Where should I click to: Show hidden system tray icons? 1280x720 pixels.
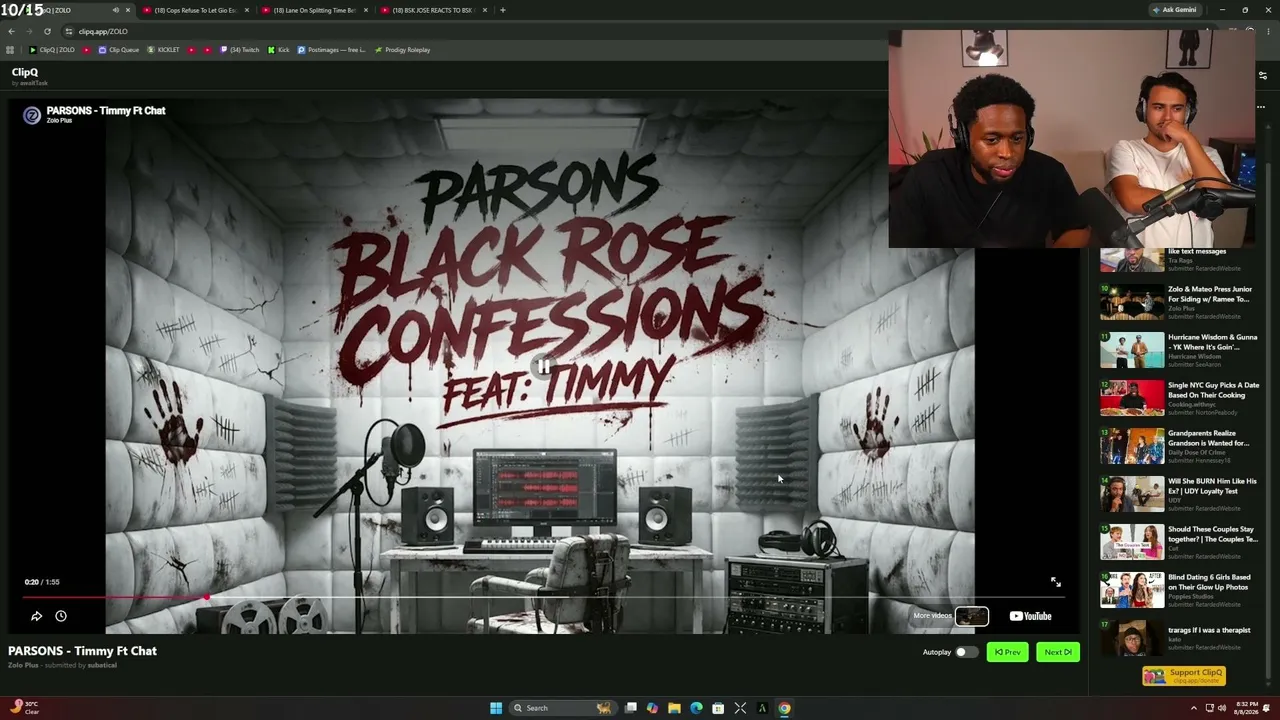1193,708
